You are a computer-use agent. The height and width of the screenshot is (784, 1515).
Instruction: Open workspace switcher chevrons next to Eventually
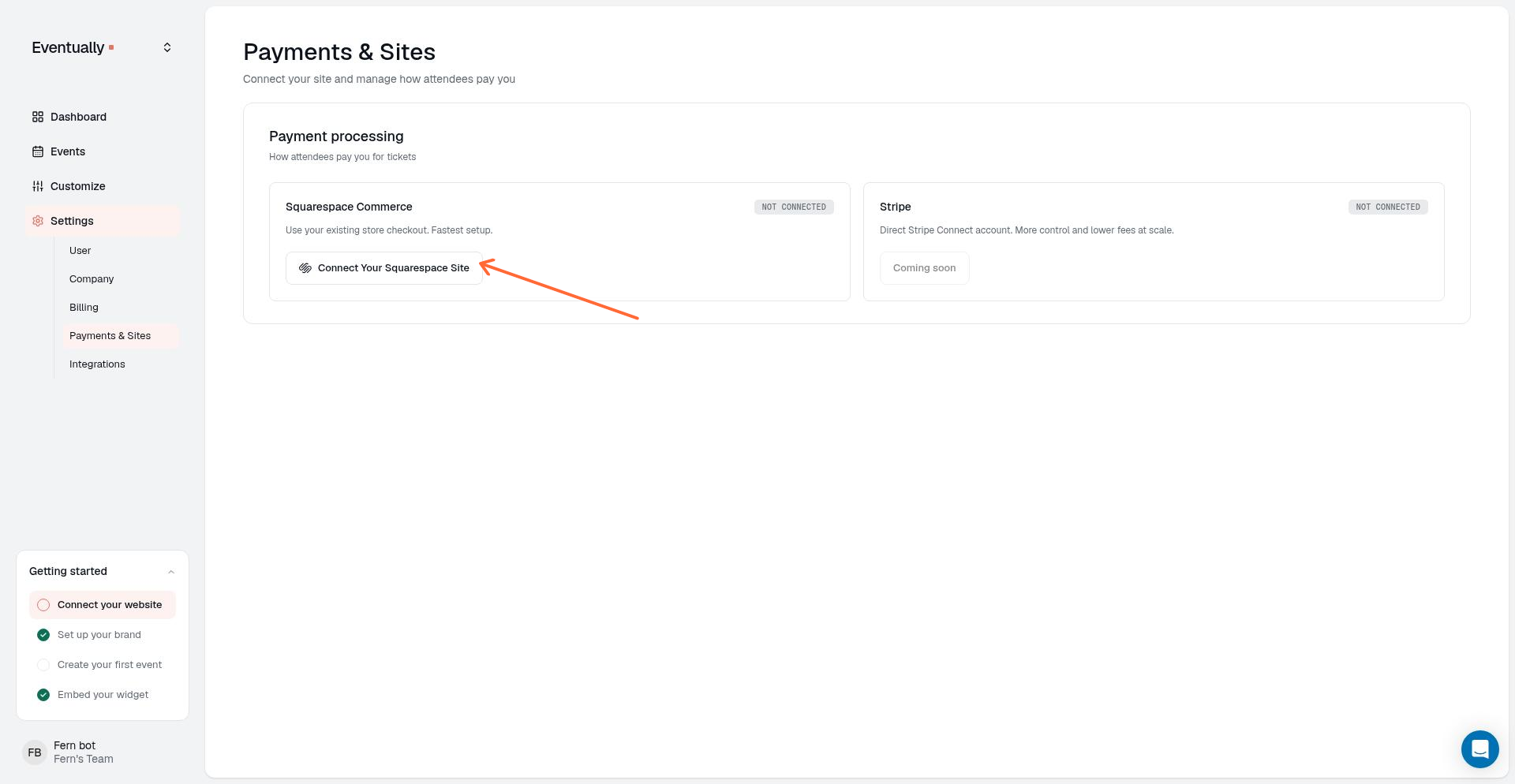[167, 47]
